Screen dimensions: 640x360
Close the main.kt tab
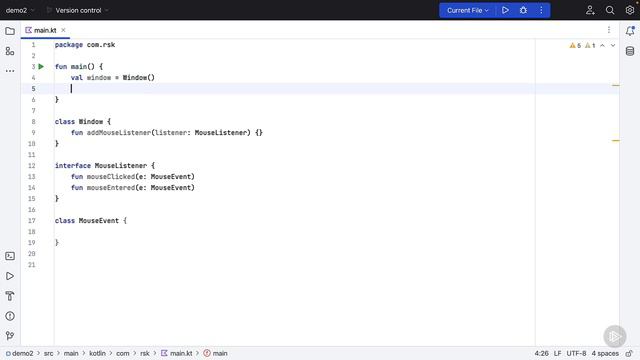click(x=63, y=30)
